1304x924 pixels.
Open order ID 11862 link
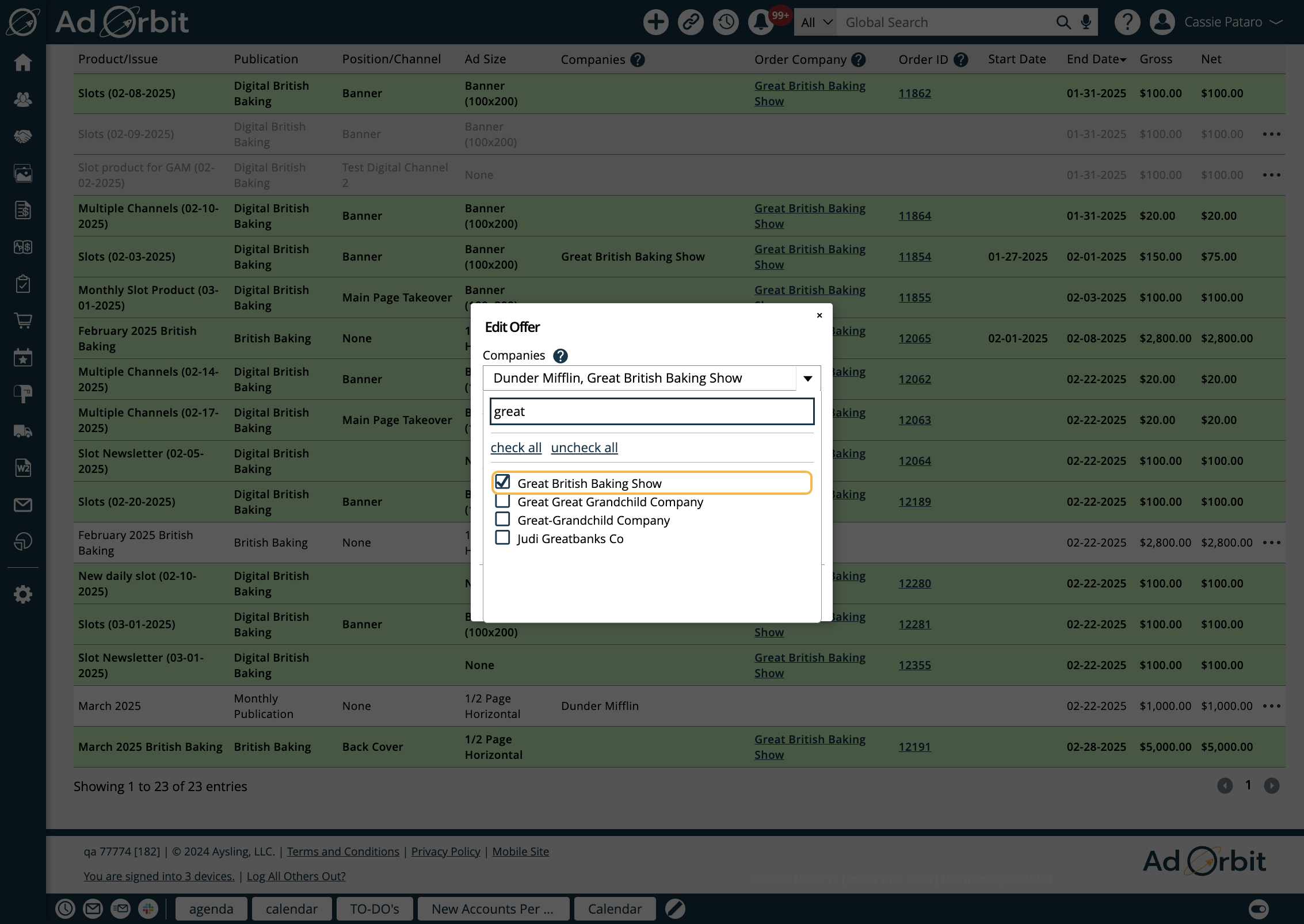914,93
